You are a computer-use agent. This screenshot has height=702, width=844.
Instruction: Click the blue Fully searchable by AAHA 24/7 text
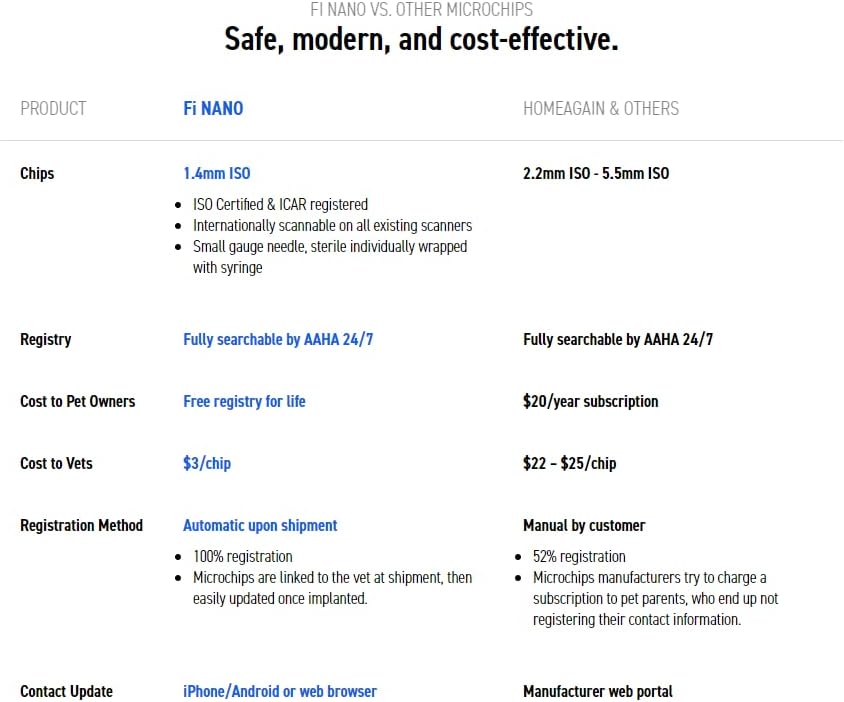pos(278,339)
